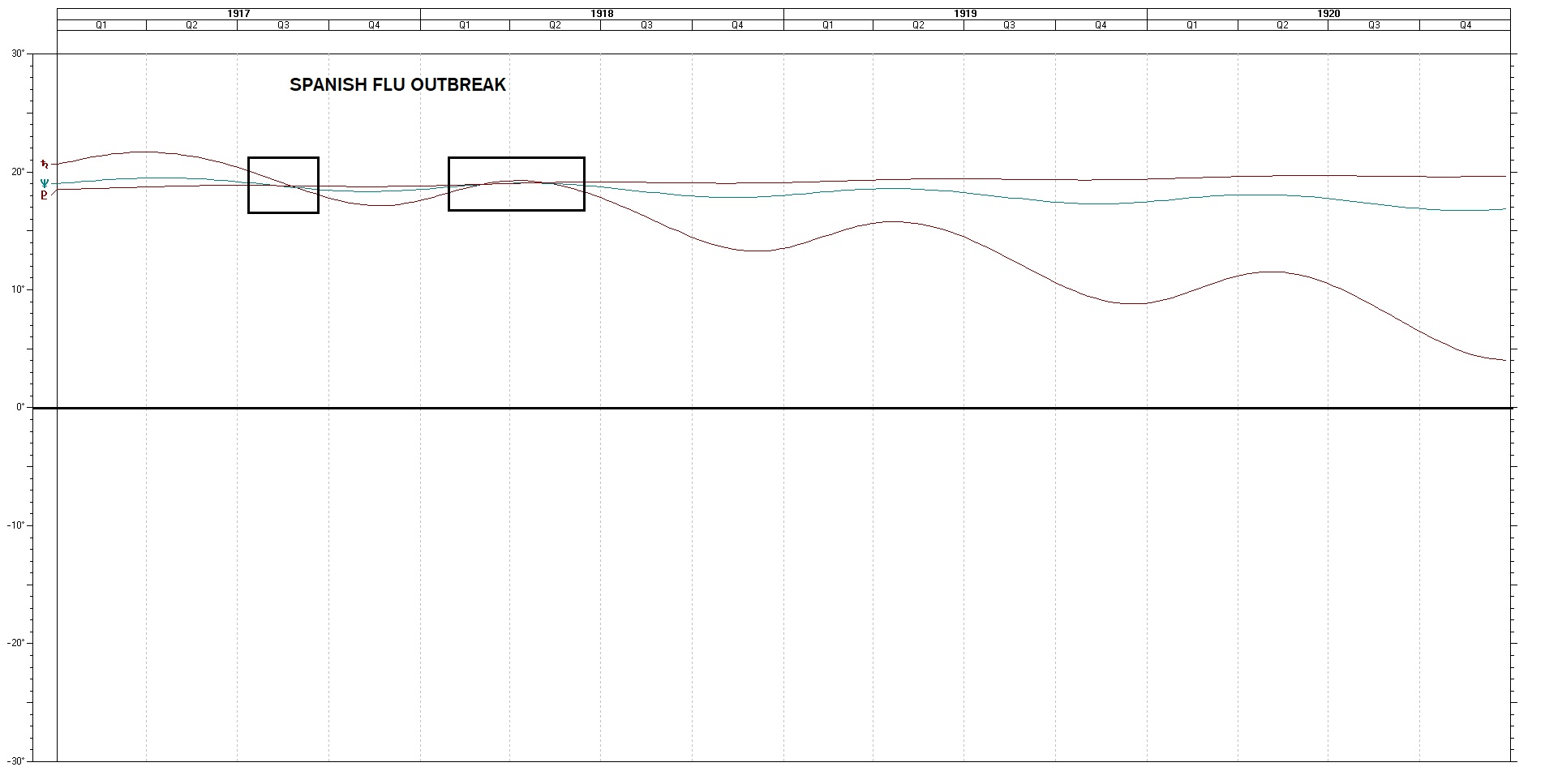Select the 1917 year header
This screenshot has width=1545, height=784.
click(238, 14)
